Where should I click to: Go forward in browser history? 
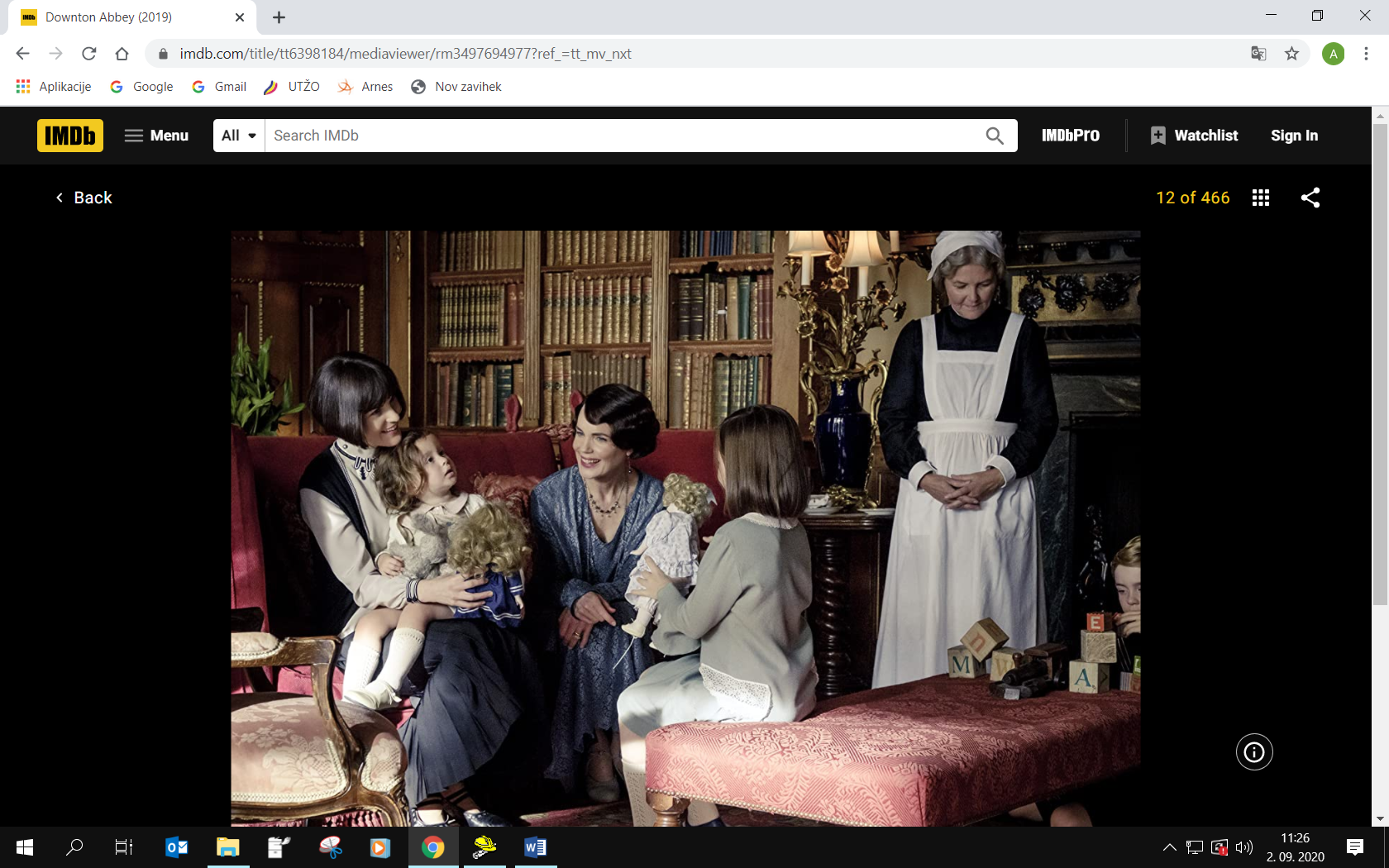click(55, 54)
